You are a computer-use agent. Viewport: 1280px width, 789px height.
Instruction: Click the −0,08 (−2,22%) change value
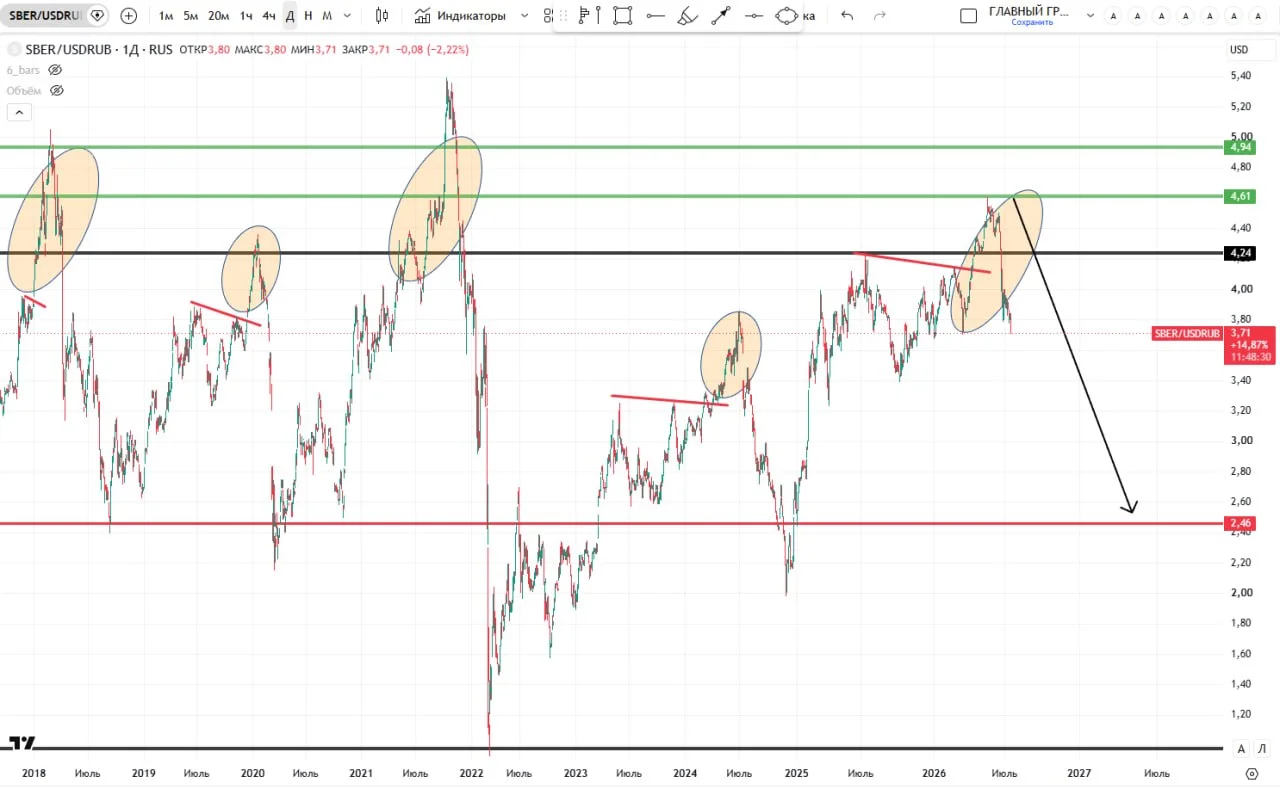[433, 49]
